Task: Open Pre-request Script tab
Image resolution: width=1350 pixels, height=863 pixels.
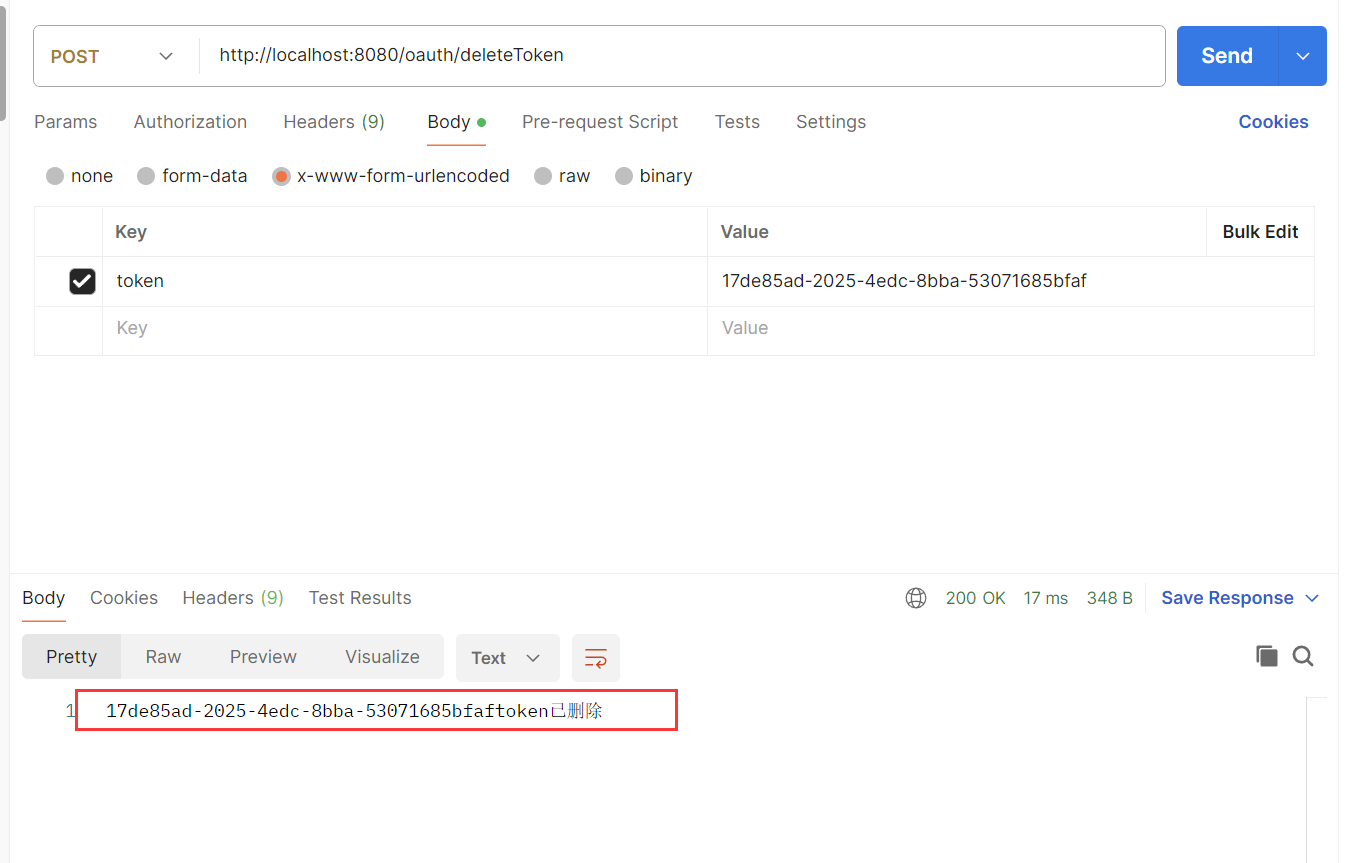Action: [600, 122]
